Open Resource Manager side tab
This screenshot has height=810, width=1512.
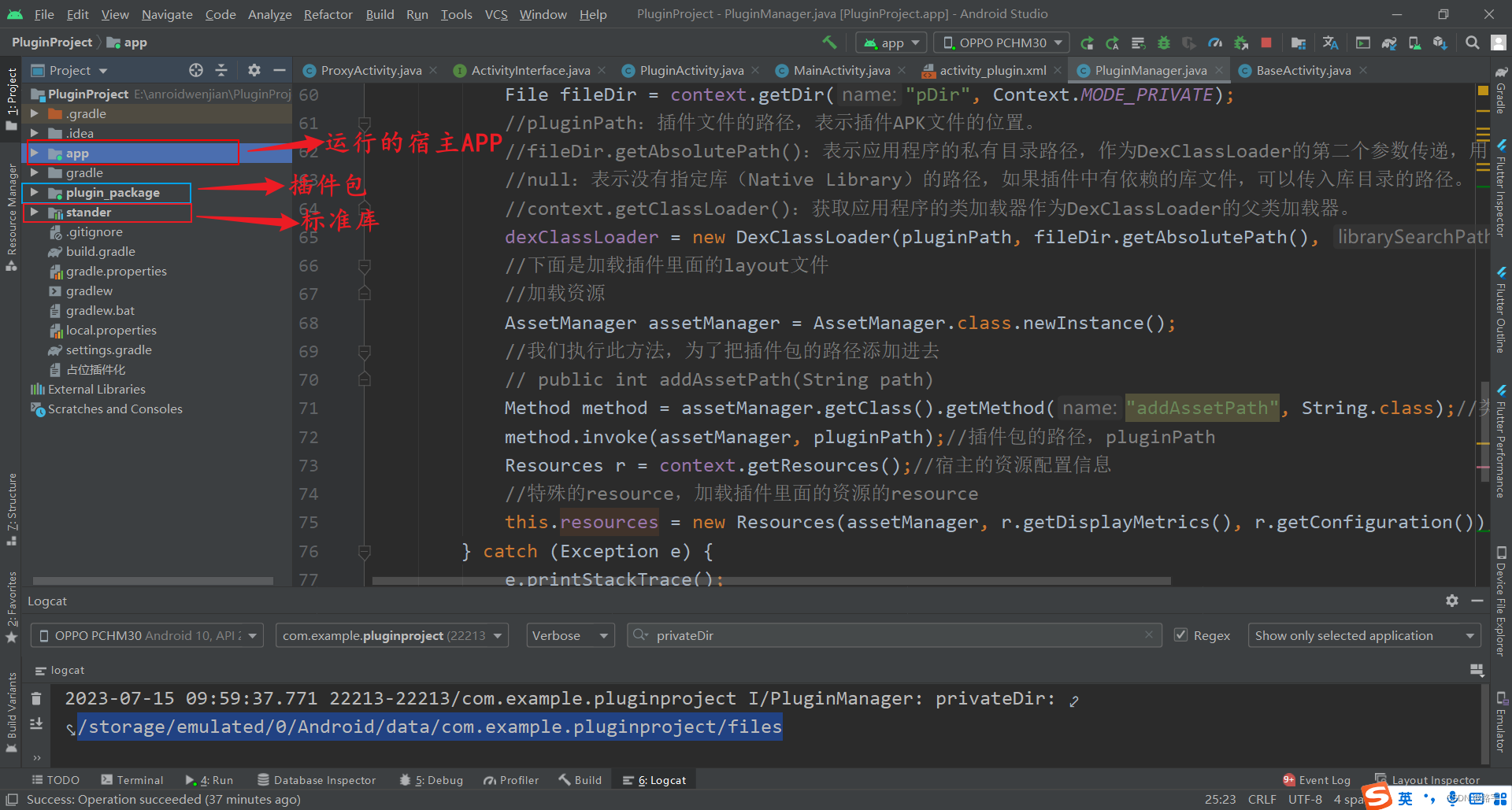(11, 217)
